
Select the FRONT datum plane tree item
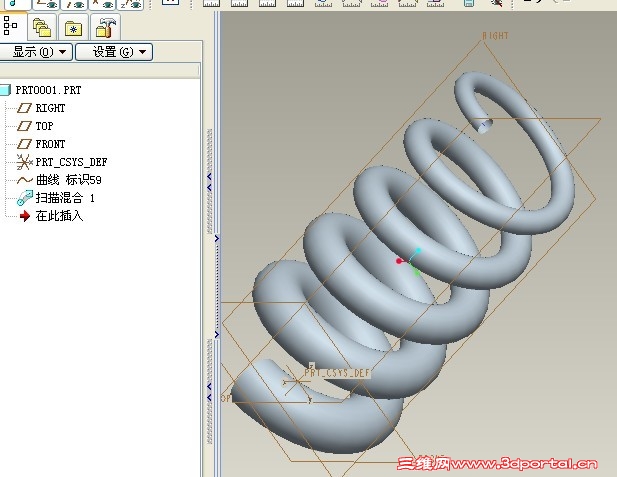pos(41,144)
